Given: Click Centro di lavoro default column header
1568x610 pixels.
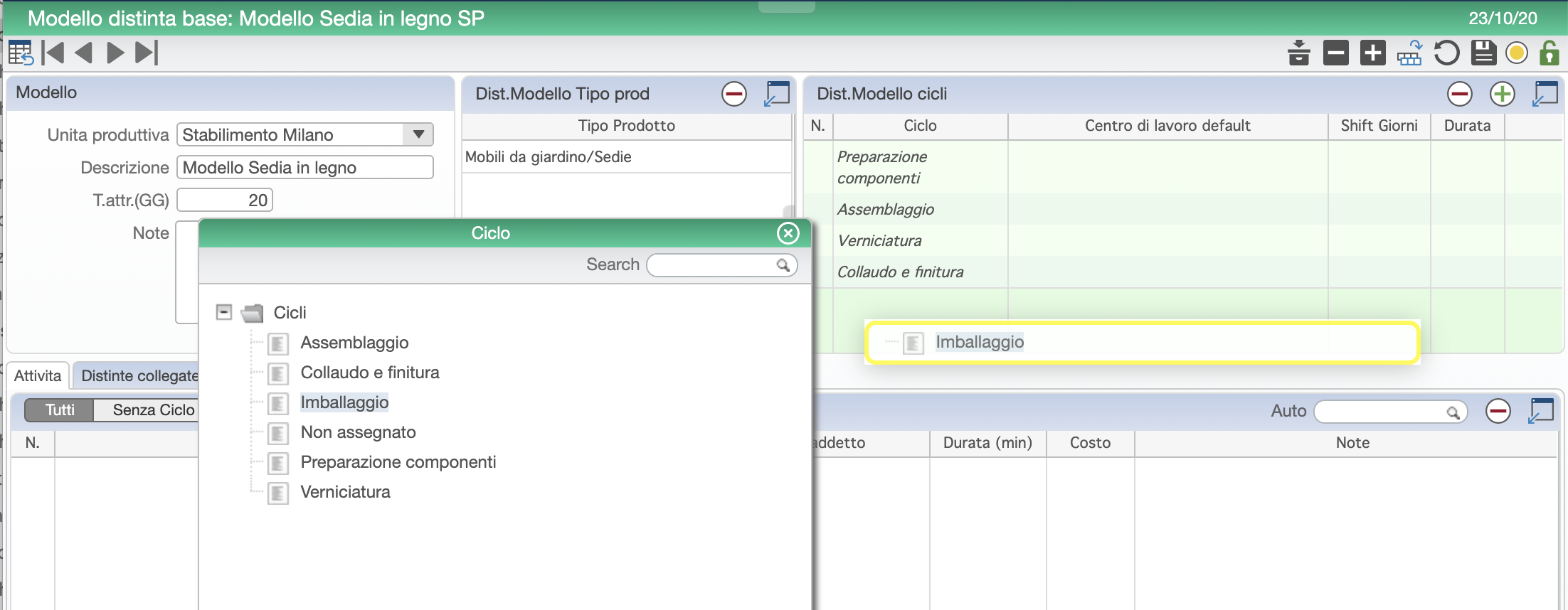Looking at the screenshot, I should point(1167,126).
